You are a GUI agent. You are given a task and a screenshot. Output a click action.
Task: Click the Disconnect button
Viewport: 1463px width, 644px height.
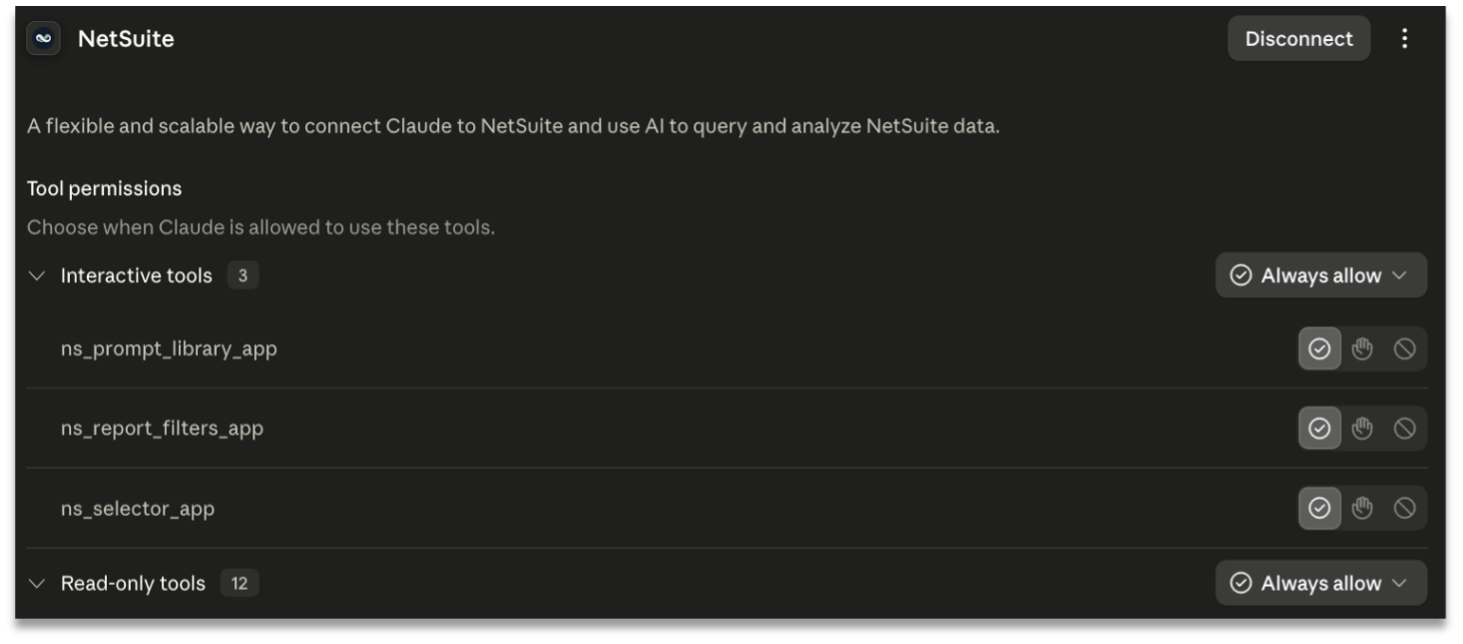click(1299, 39)
